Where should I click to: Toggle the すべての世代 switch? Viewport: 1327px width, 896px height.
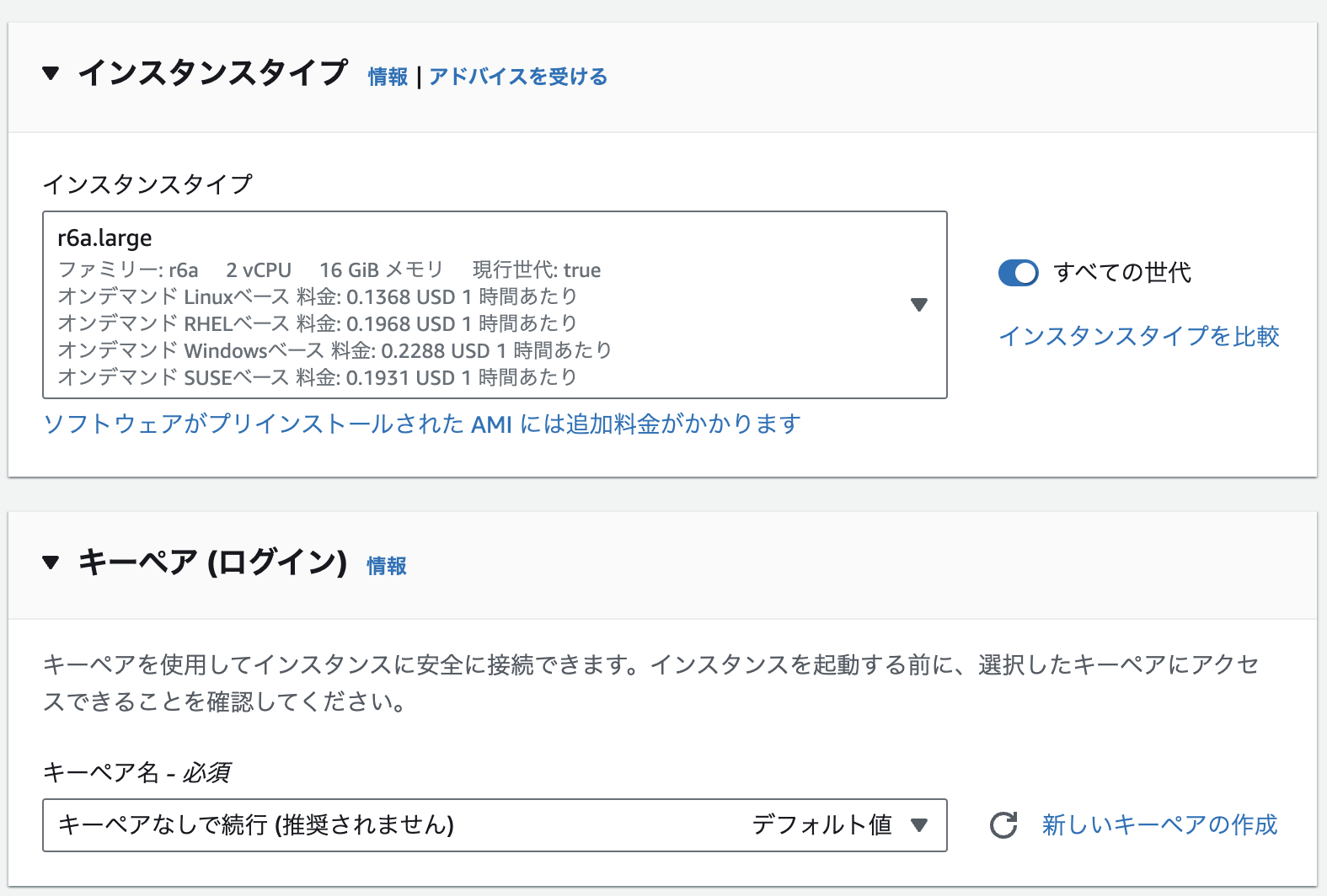[1018, 273]
